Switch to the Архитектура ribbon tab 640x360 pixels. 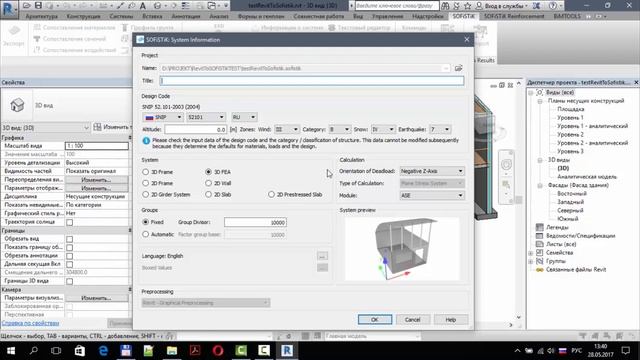click(x=41, y=16)
